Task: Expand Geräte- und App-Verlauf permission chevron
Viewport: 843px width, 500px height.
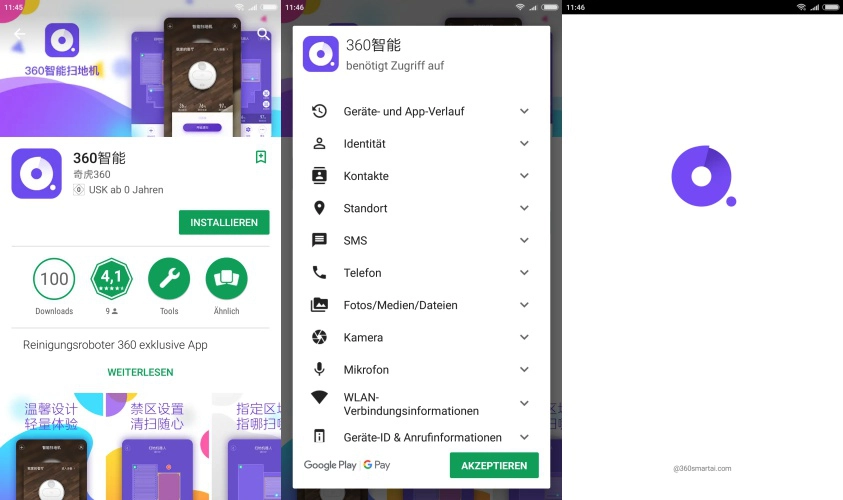Action: click(x=524, y=111)
